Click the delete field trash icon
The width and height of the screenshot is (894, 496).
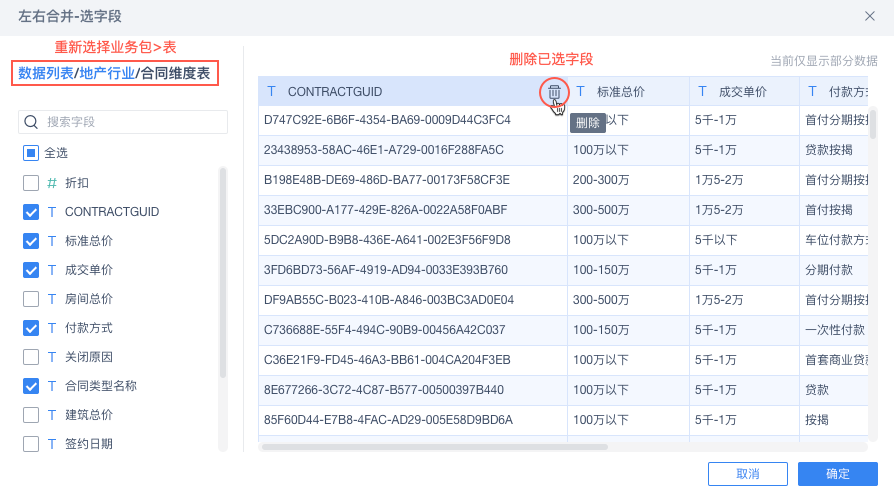point(554,92)
